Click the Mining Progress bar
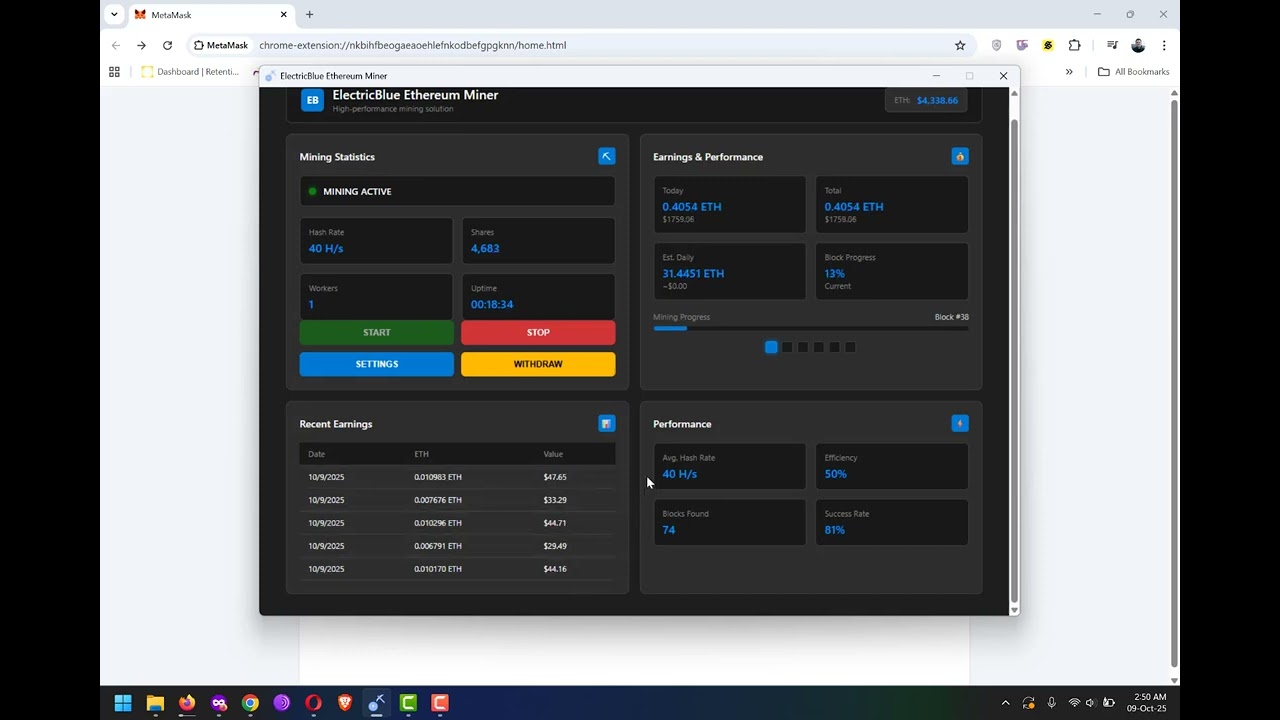The width and height of the screenshot is (1280, 720). tap(810, 328)
